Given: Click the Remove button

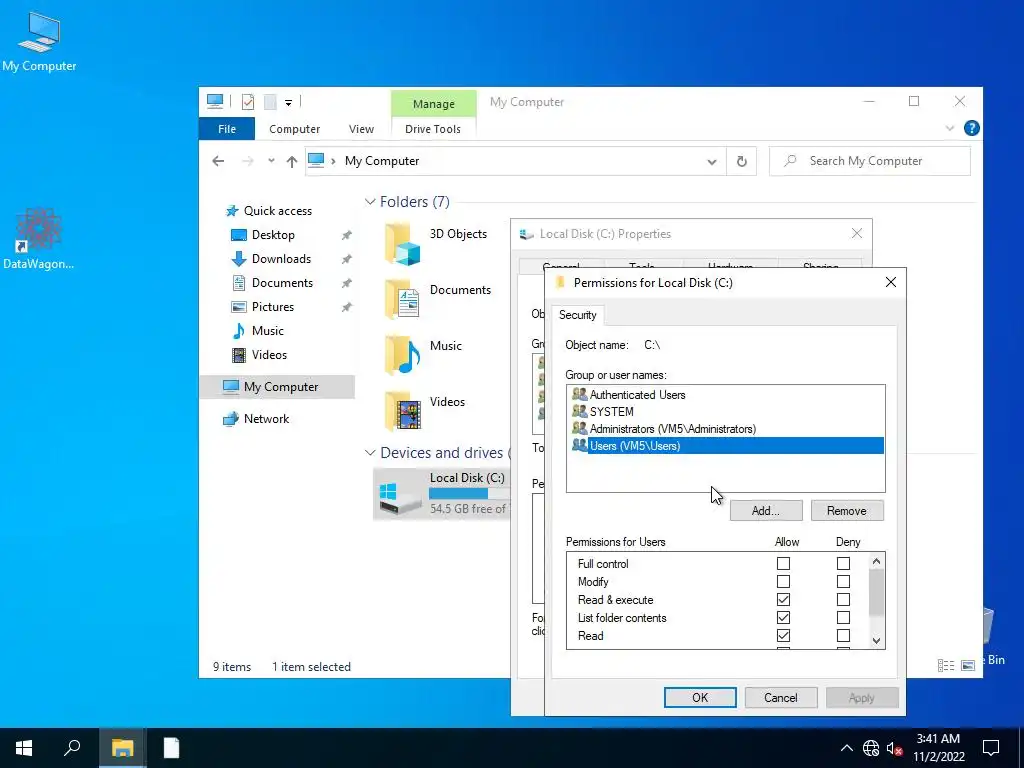Looking at the screenshot, I should tap(847, 511).
